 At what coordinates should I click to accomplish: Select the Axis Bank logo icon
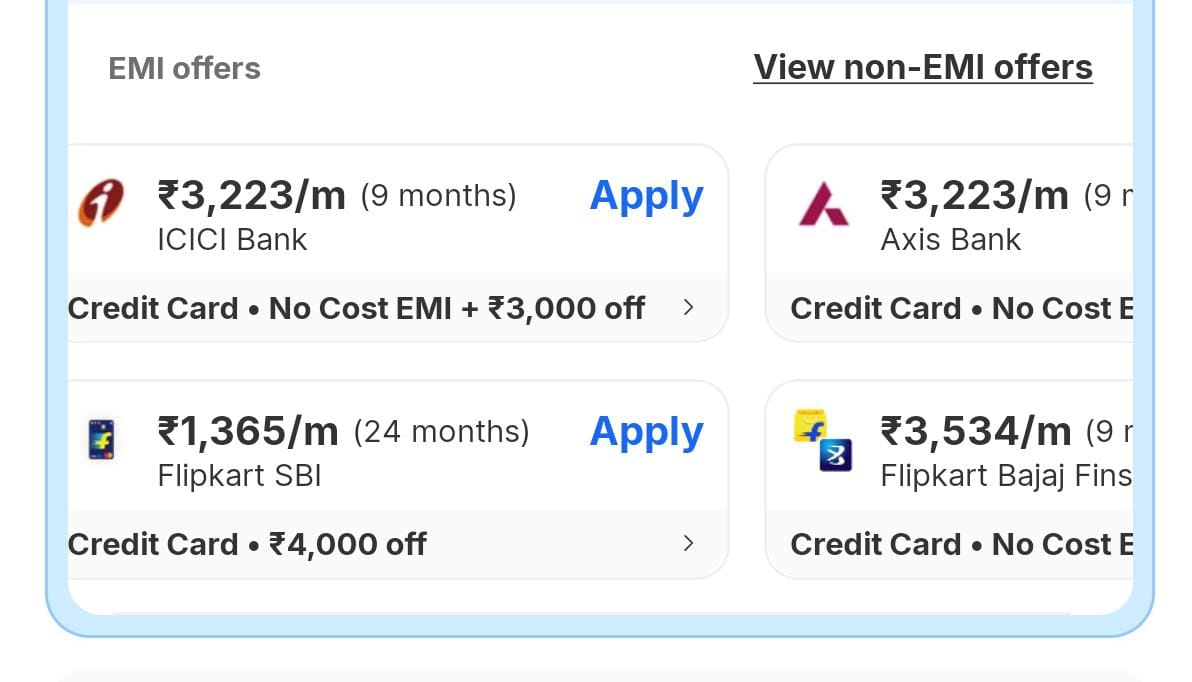pyautogui.click(x=823, y=207)
